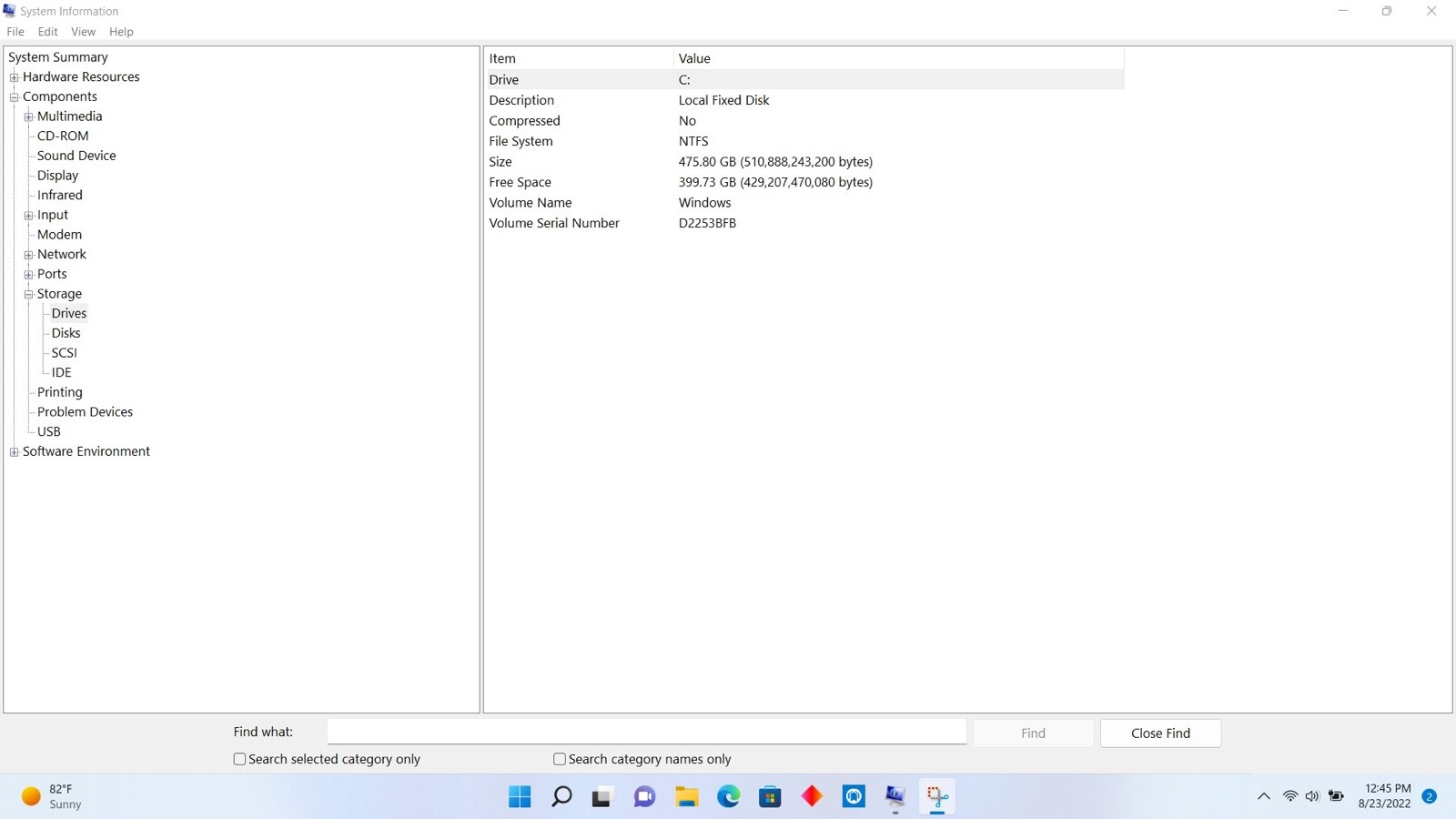
Task: Open the clock and date flyout
Action: pos(1384,796)
